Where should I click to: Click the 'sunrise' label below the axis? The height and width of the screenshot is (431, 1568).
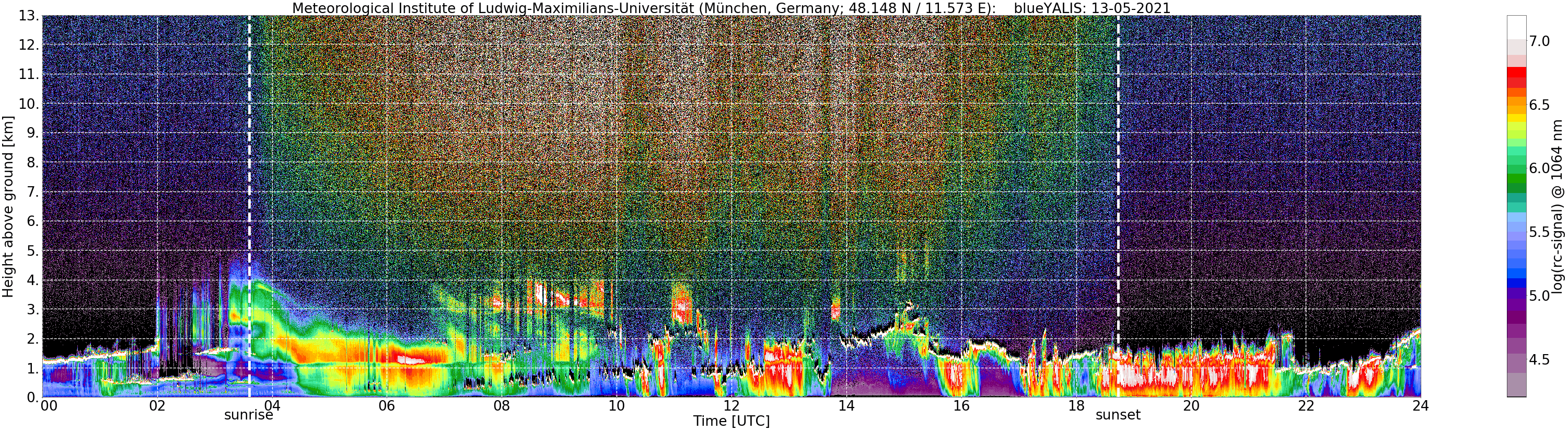click(x=248, y=416)
